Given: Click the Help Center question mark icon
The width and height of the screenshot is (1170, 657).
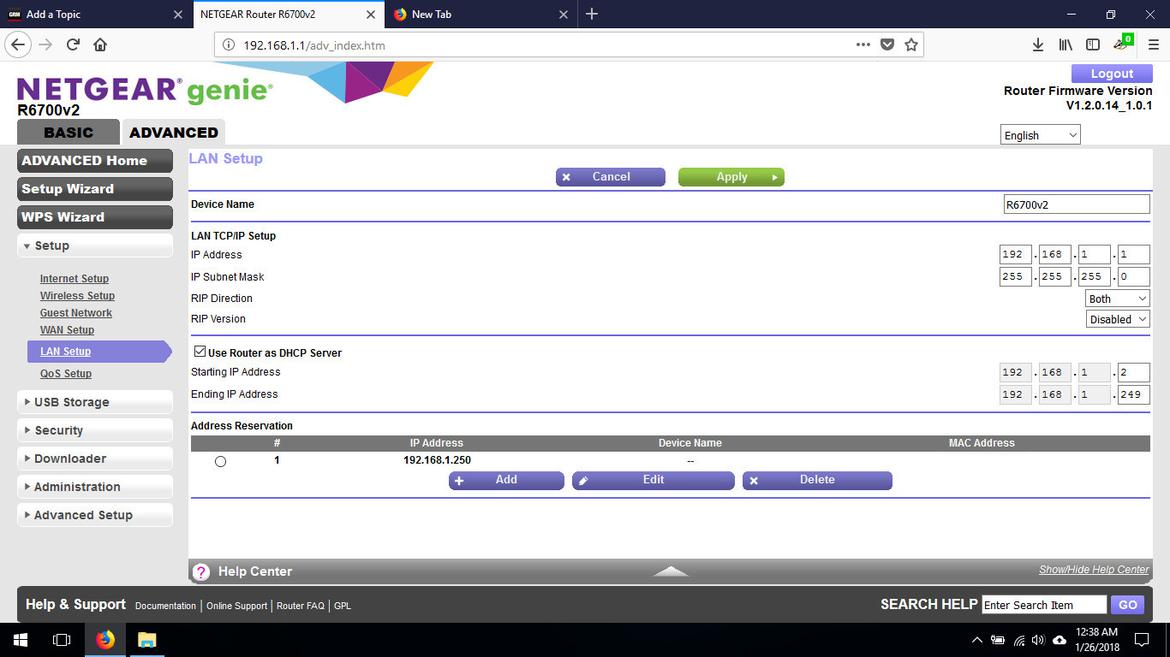Looking at the screenshot, I should point(201,572).
